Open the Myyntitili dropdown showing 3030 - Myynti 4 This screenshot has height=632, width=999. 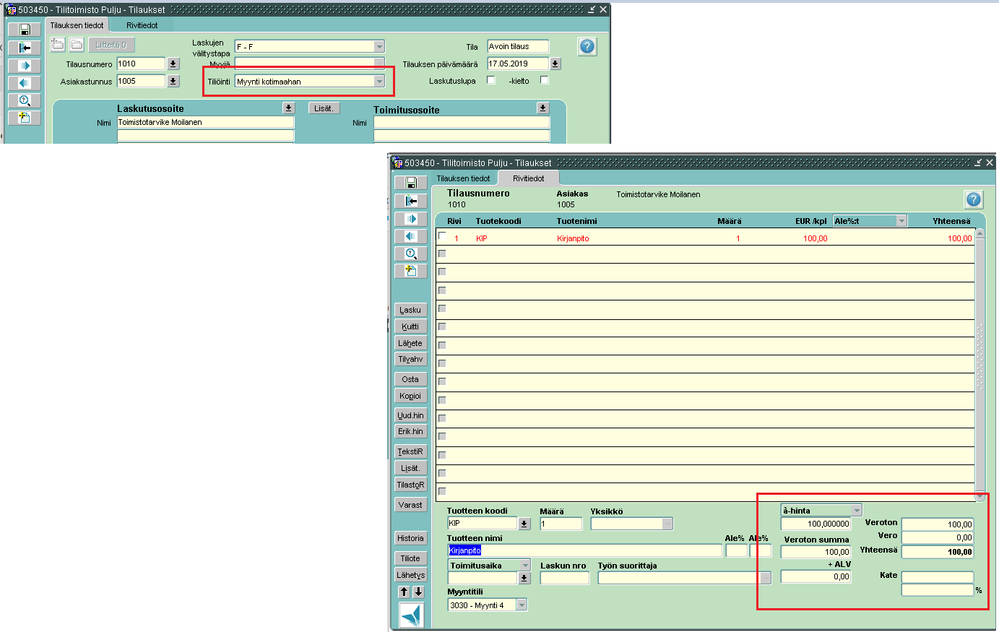coord(521,605)
